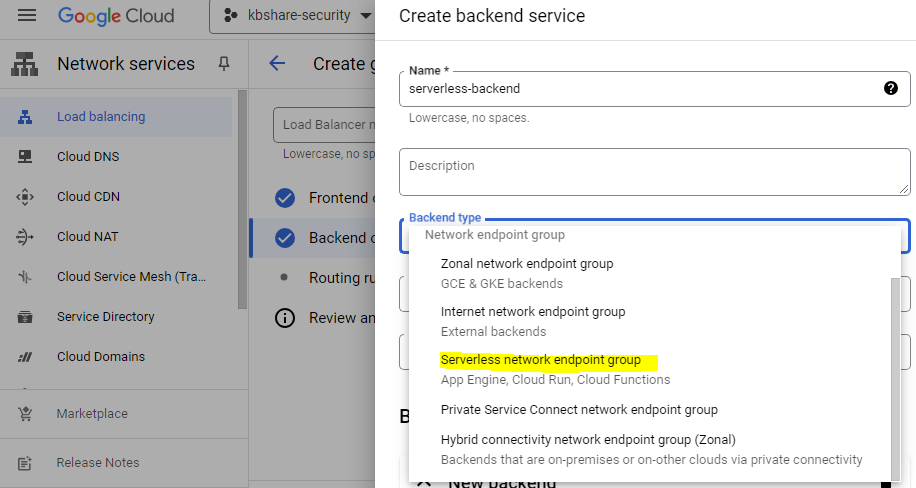The width and height of the screenshot is (916, 488).
Task: Click the Network services icon
Action: (x=25, y=64)
